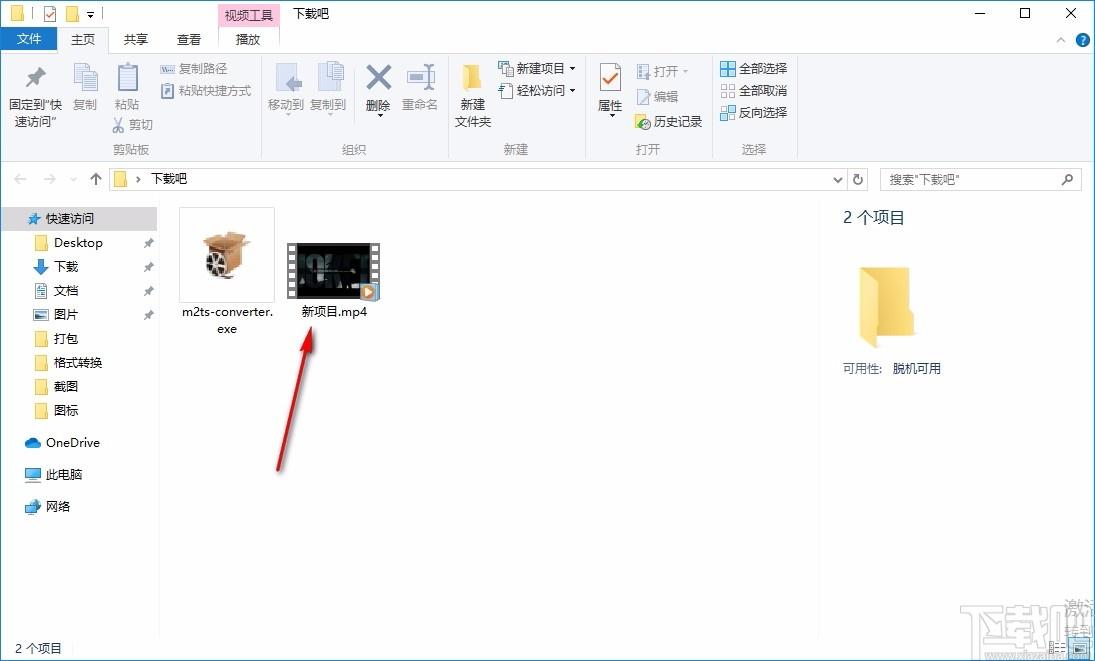
Task: Click the address bar path 下载吧
Action: (169, 179)
